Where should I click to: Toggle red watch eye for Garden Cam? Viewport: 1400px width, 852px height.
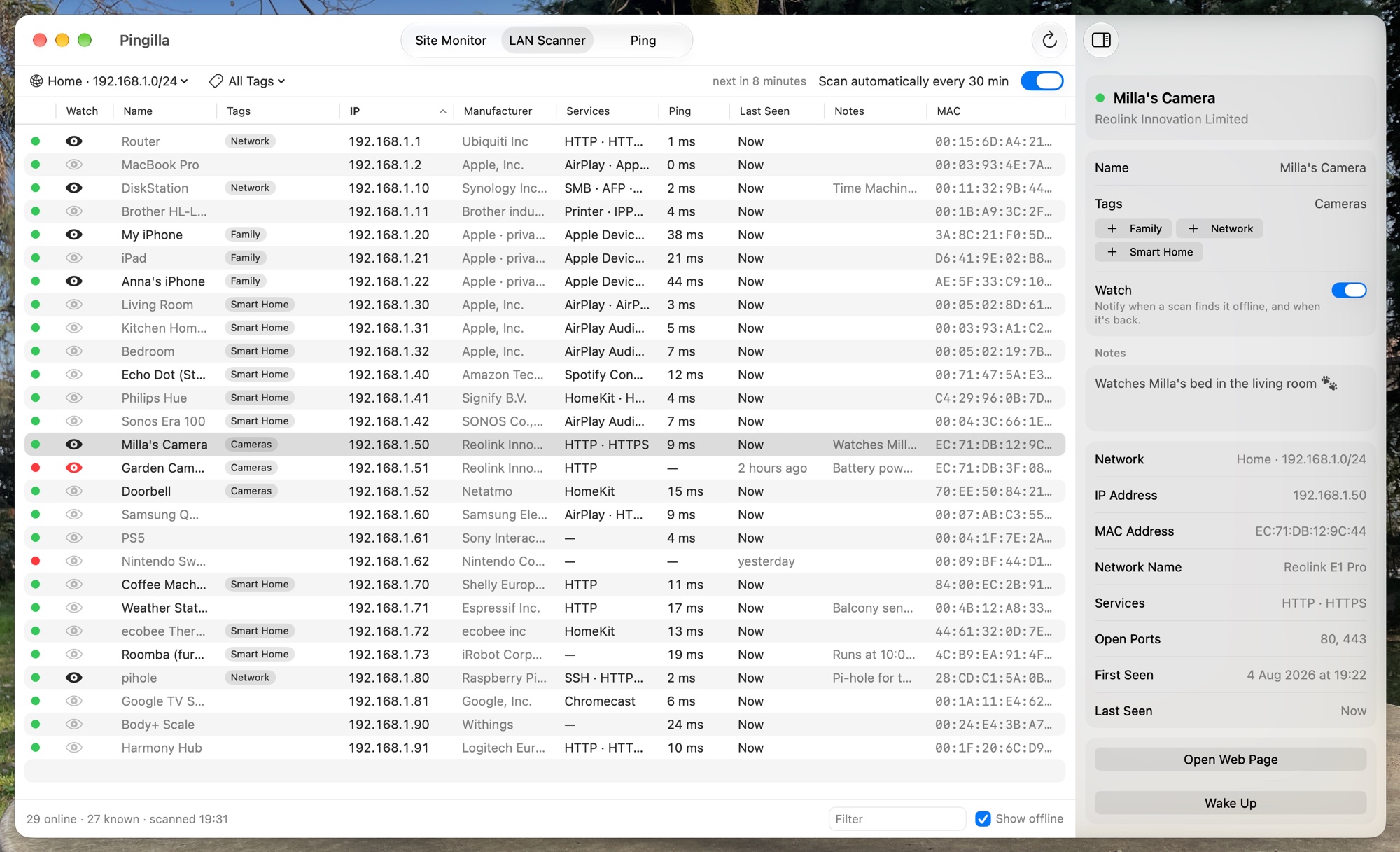[73, 468]
